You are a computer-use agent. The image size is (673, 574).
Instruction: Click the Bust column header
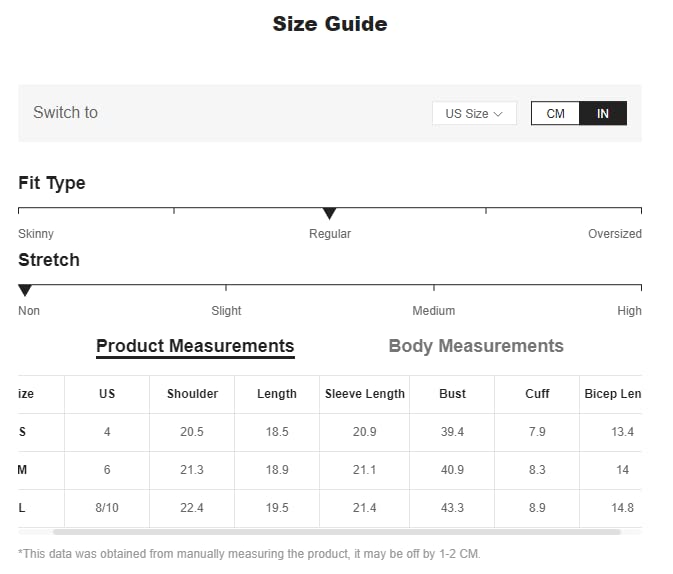452,394
